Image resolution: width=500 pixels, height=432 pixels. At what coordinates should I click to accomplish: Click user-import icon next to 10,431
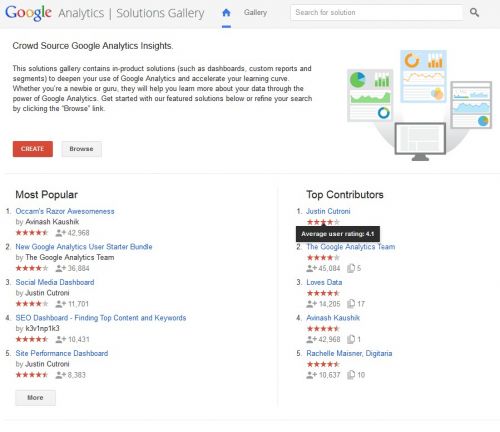(x=60, y=339)
